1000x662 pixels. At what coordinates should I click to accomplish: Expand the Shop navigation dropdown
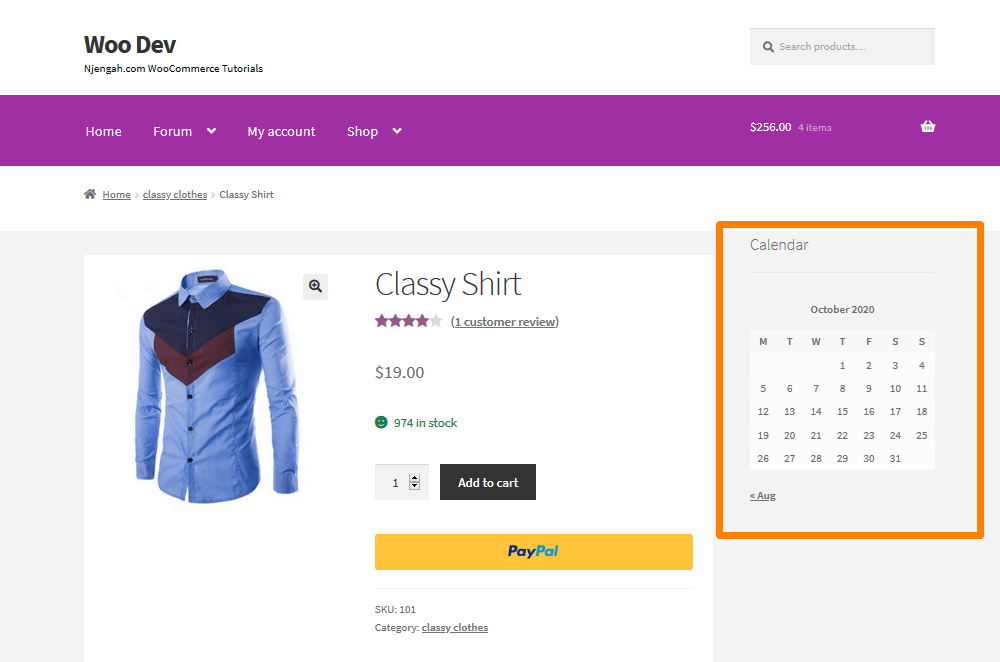396,130
